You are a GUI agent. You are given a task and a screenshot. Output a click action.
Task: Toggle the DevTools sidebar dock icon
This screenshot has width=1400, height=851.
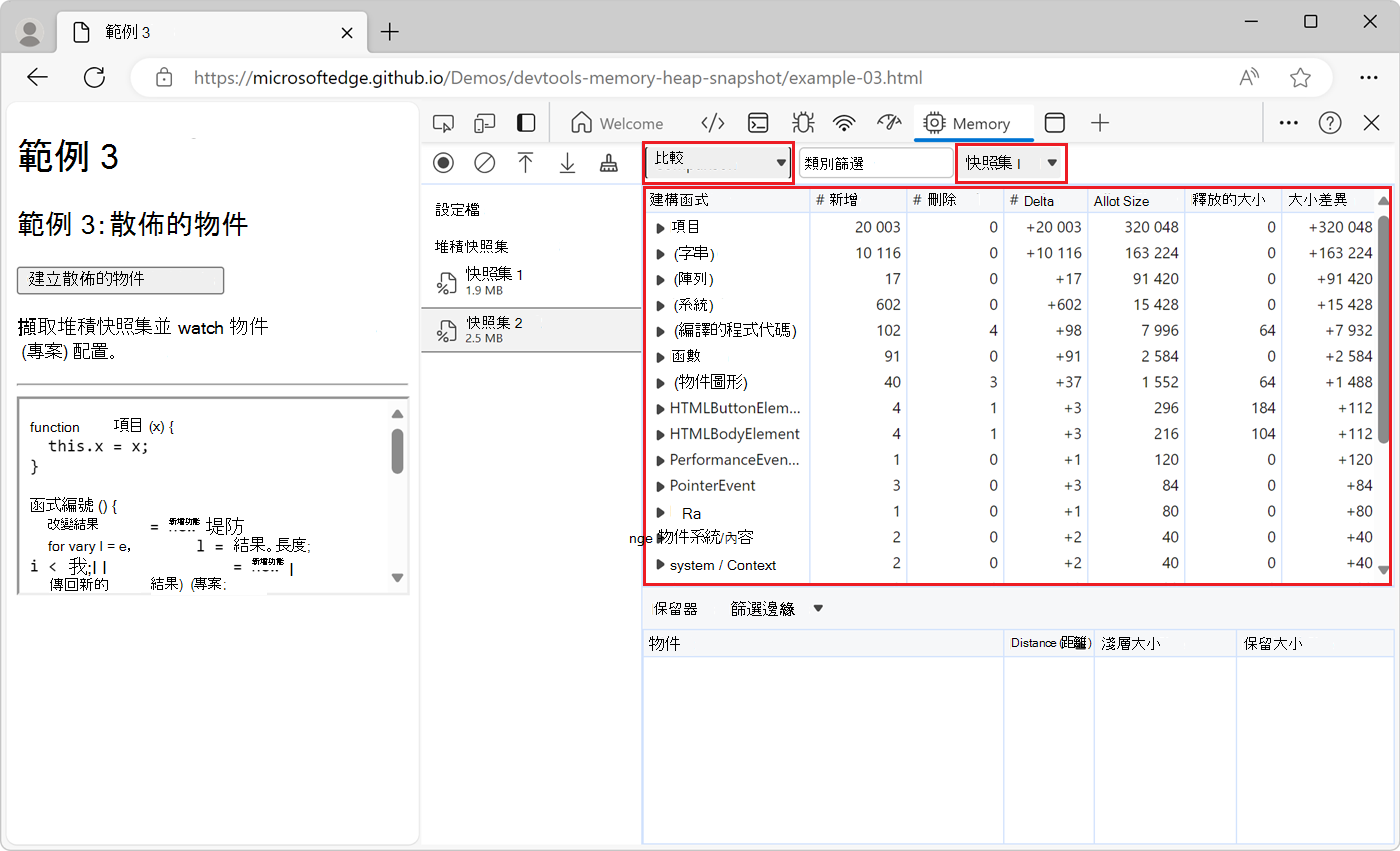coord(526,123)
